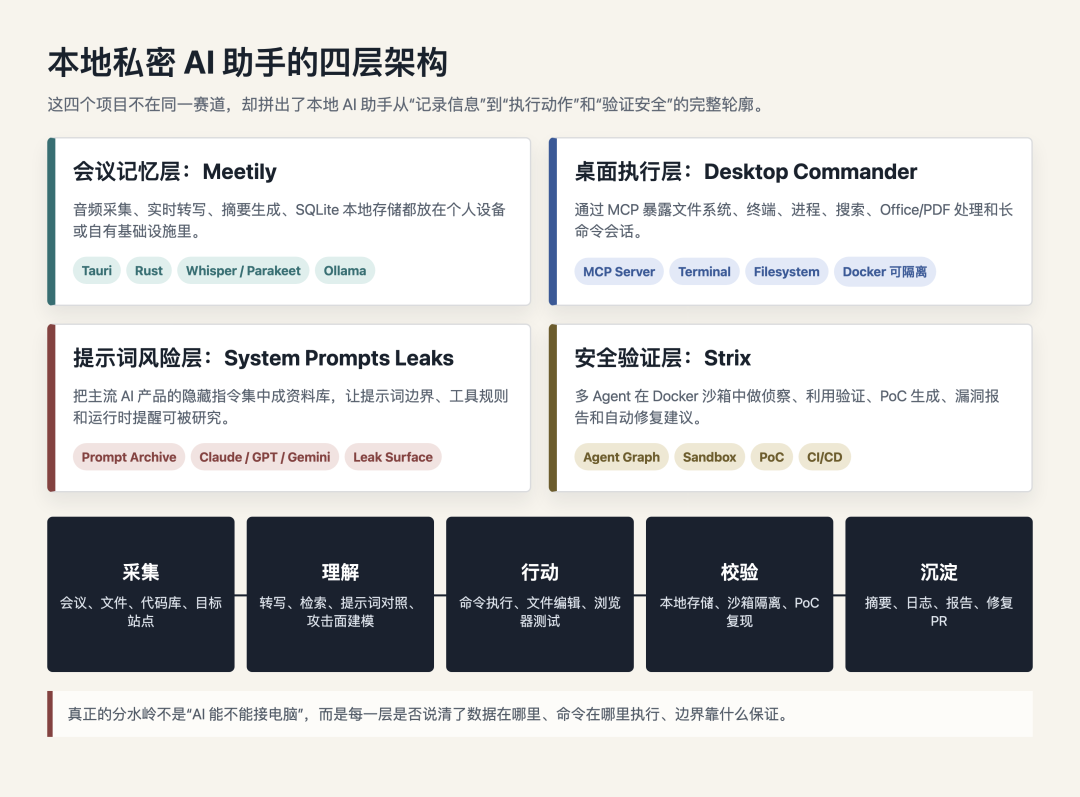This screenshot has height=797, width=1080.
Task: Click the Whisper / Parakeet tag
Action: pyautogui.click(x=243, y=271)
